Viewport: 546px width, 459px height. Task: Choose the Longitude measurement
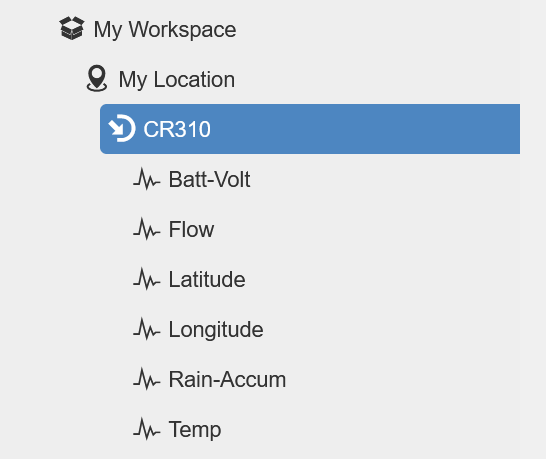pyautogui.click(x=216, y=330)
